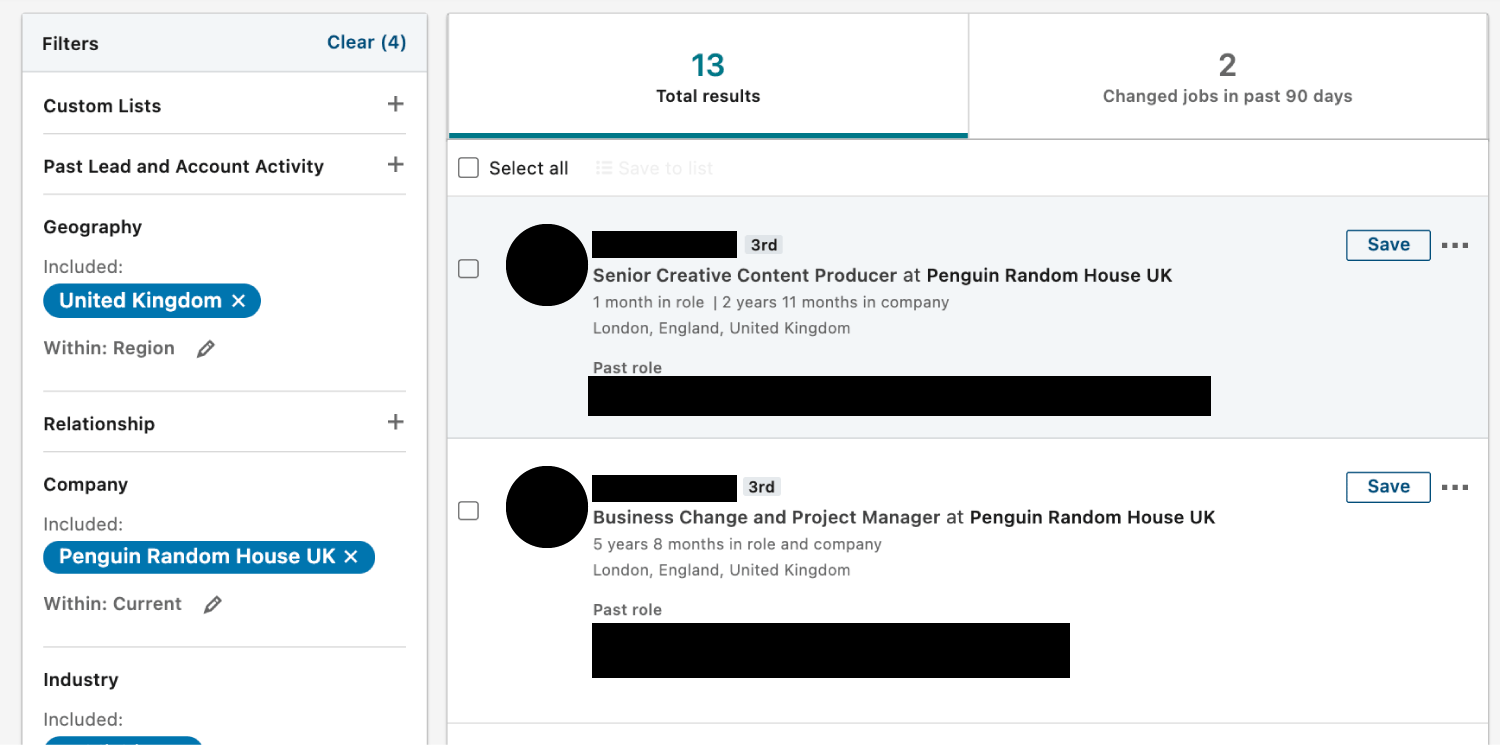Screen dimensions: 1500x752
Task: Expand the Relationship filter
Action: point(396,422)
